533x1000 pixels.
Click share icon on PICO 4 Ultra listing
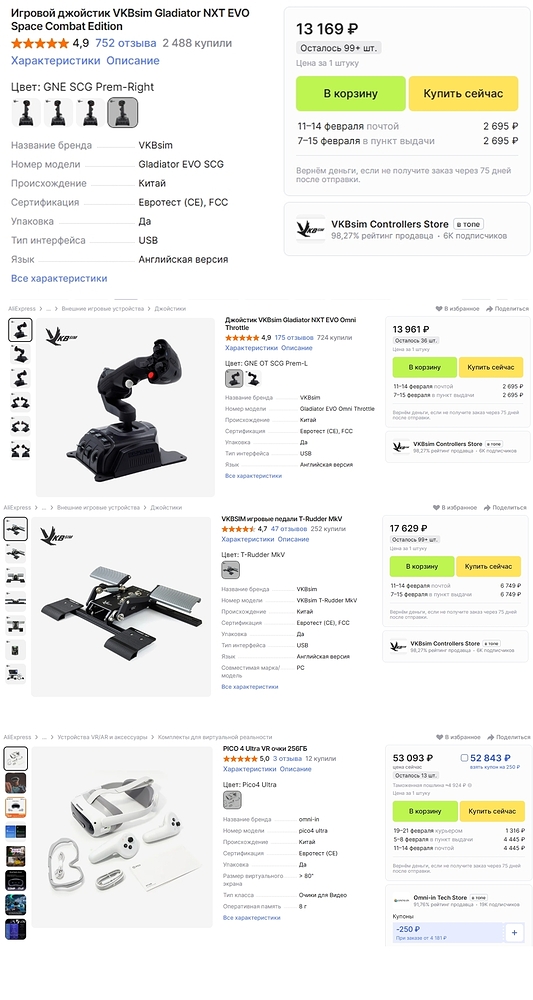(490, 737)
